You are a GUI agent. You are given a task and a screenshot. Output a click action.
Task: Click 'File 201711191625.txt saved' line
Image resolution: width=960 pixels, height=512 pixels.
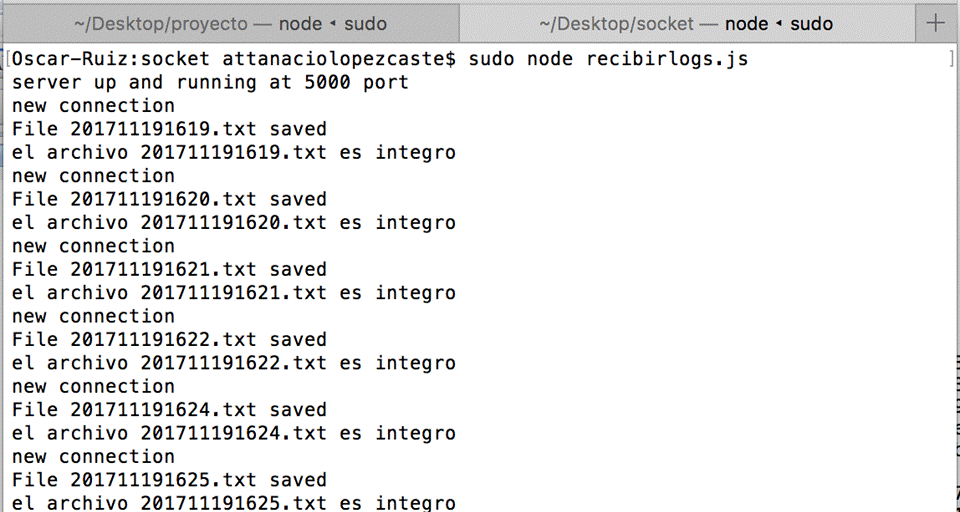(x=169, y=480)
